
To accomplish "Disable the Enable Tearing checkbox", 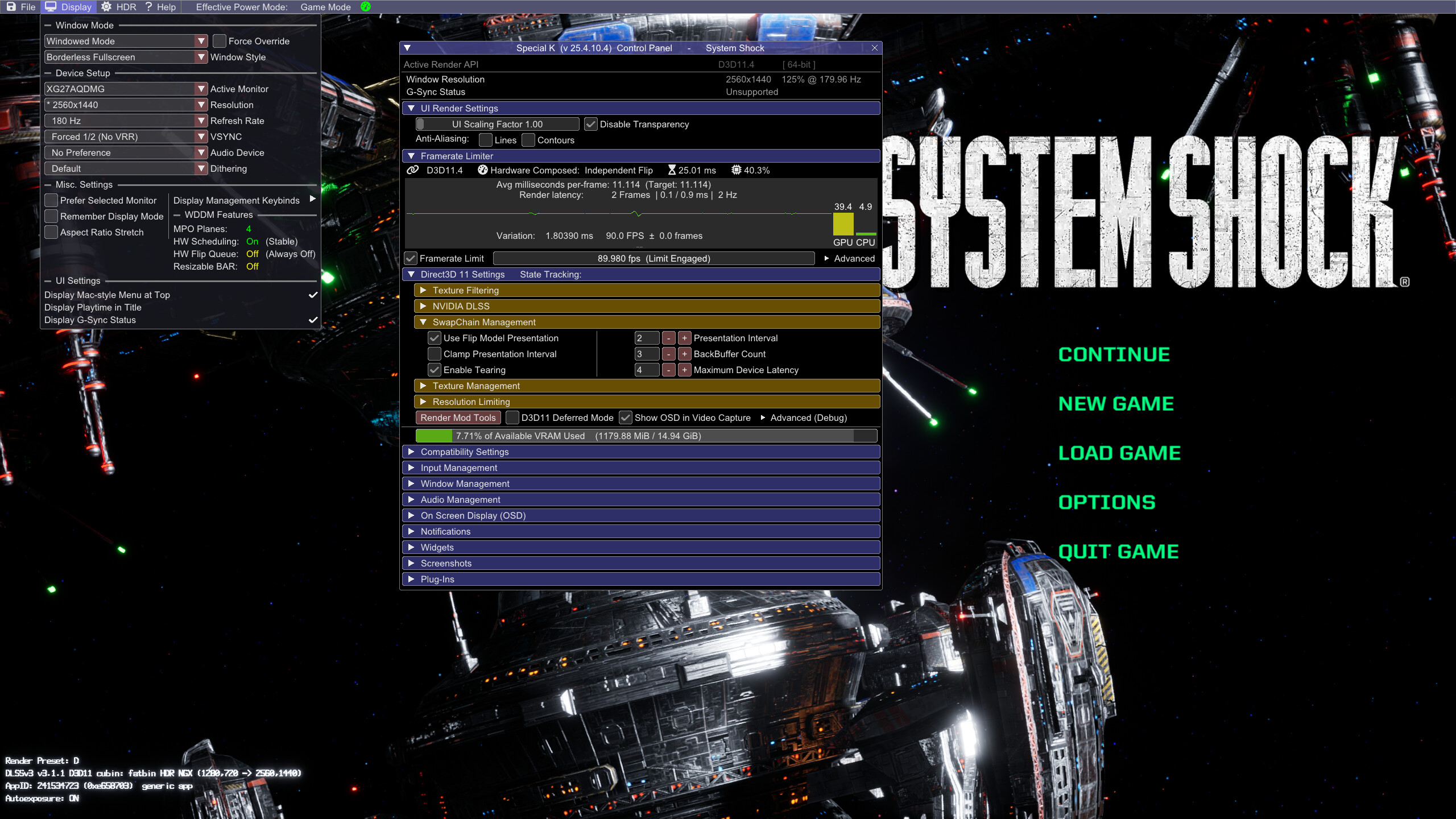I will pyautogui.click(x=435, y=370).
